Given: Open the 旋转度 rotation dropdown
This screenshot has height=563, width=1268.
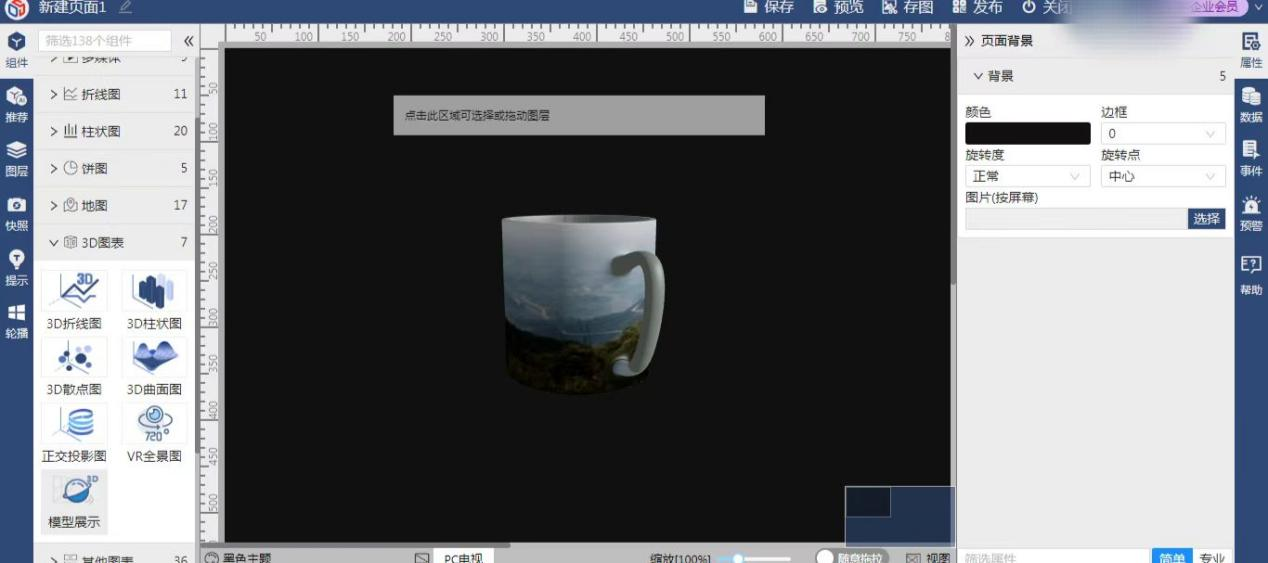Looking at the screenshot, I should coord(1028,176).
